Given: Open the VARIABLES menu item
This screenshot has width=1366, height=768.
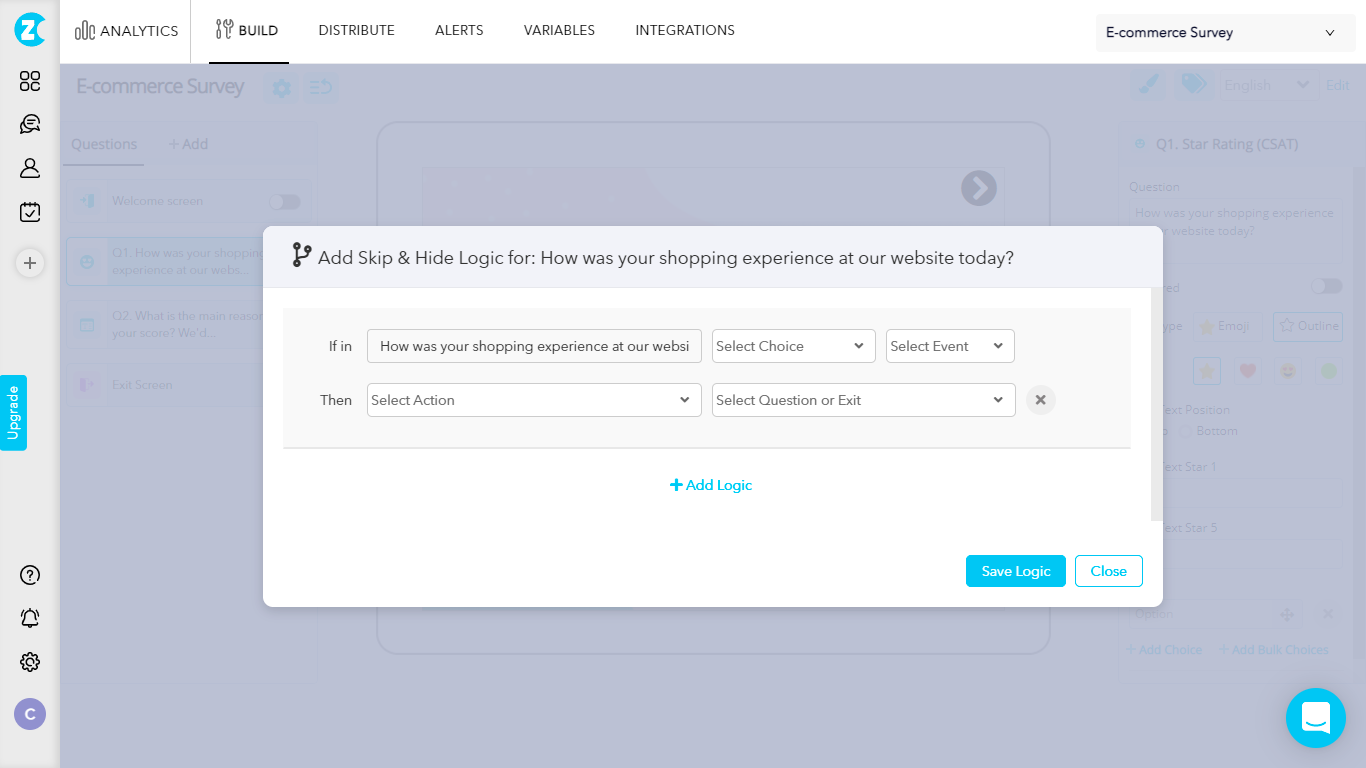Looking at the screenshot, I should click(559, 30).
